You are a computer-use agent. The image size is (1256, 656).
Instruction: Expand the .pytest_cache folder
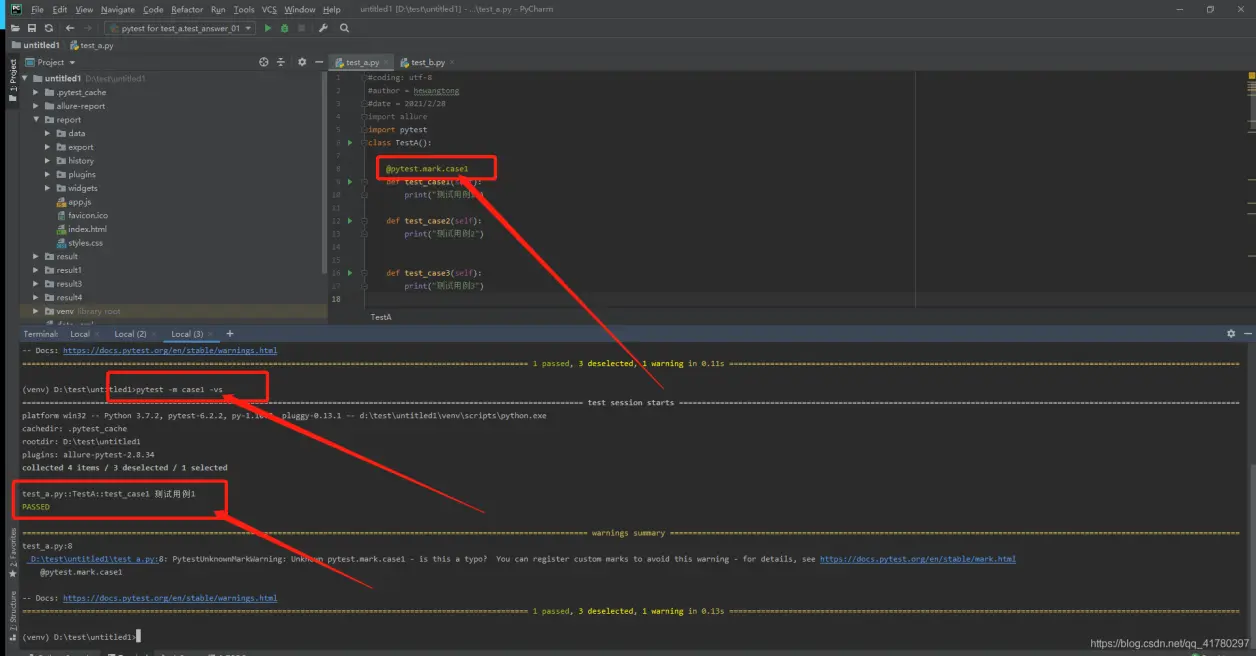click(36, 92)
